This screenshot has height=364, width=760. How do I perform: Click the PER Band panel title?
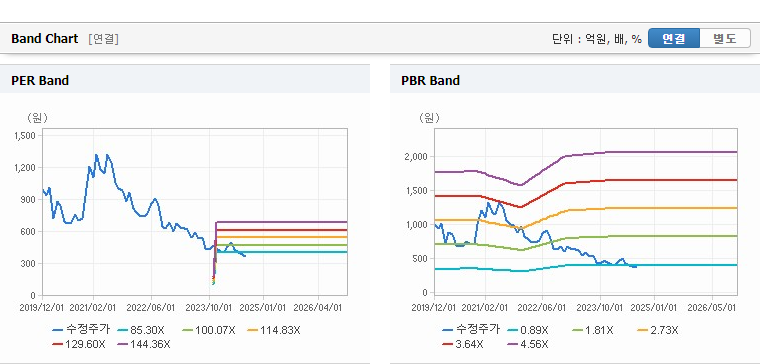point(40,80)
